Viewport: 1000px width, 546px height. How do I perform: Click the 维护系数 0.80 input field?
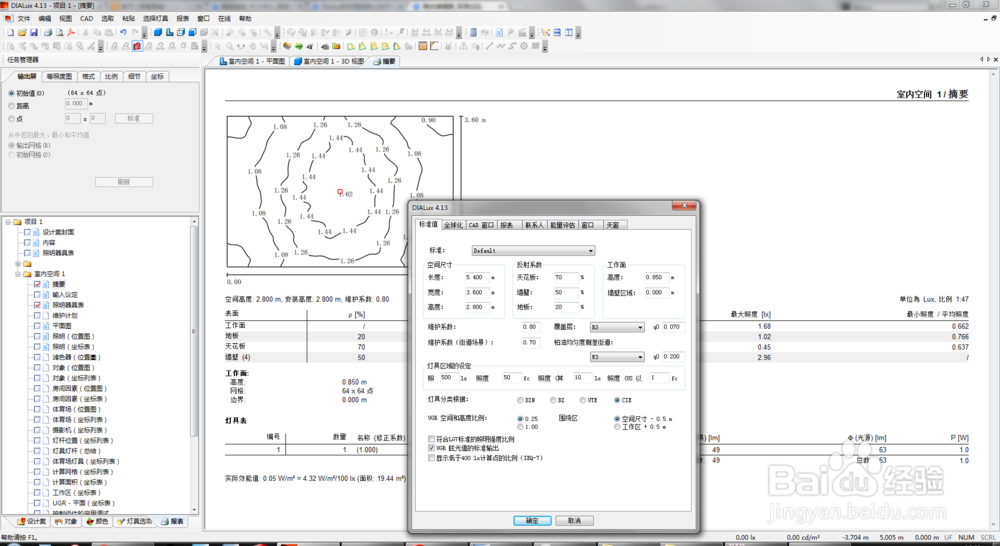click(x=530, y=327)
